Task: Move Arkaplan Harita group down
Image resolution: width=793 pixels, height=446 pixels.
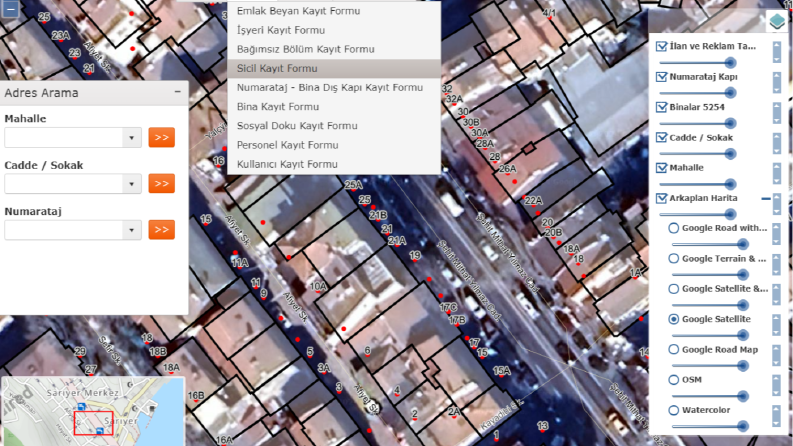Action: [x=777, y=210]
